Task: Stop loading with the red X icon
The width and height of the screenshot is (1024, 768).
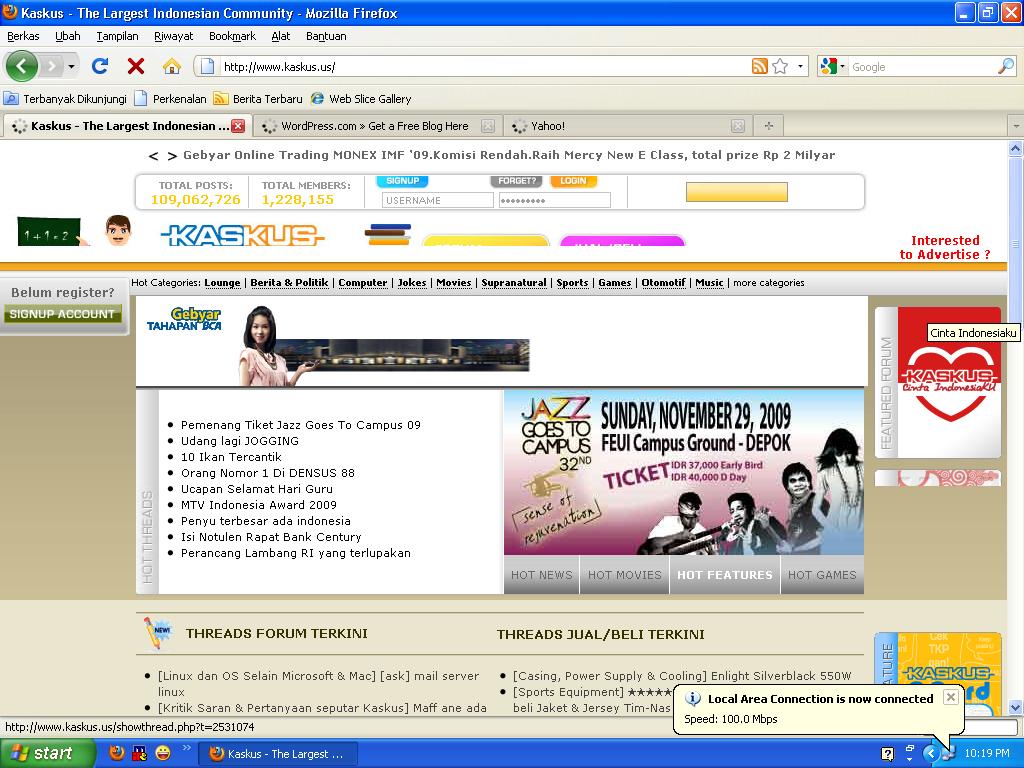Action: pos(136,66)
